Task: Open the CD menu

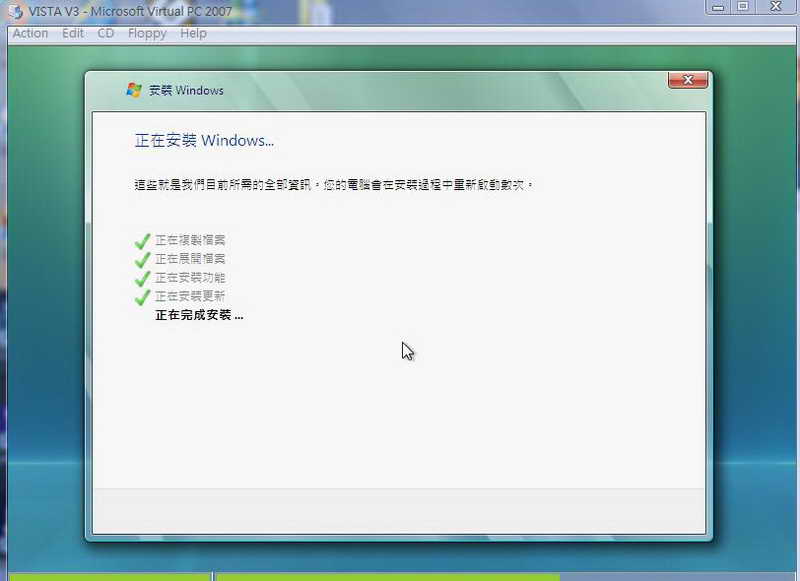Action: [106, 33]
